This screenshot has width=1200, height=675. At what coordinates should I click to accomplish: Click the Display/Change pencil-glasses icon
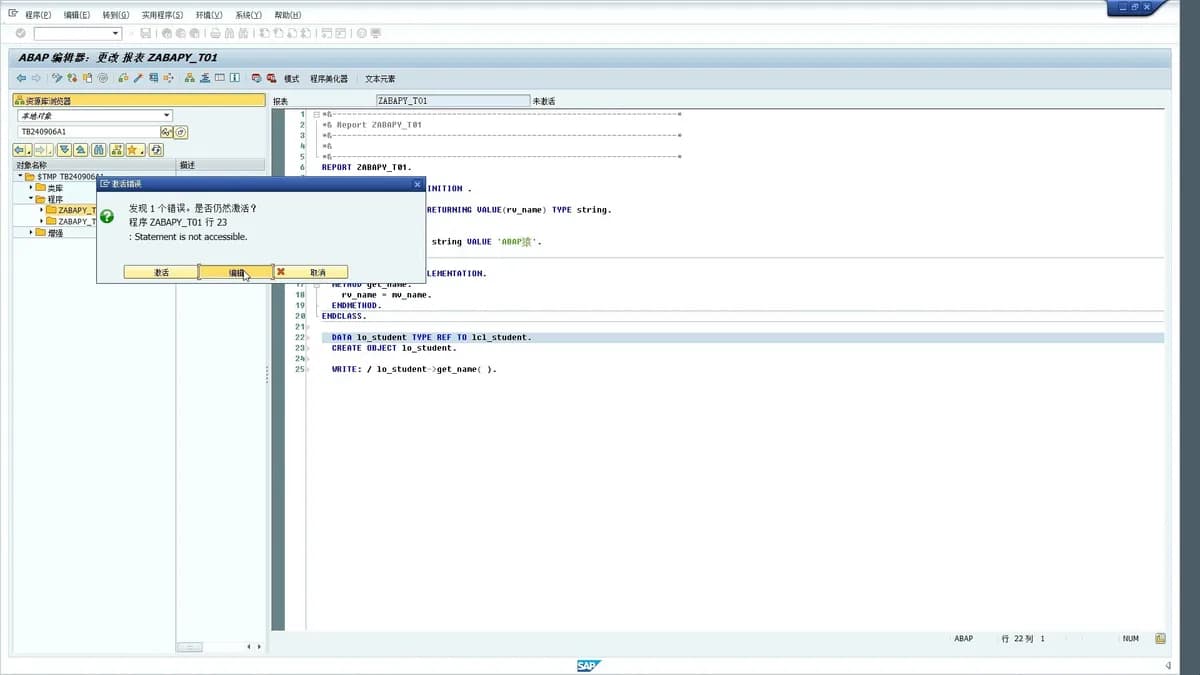57,78
